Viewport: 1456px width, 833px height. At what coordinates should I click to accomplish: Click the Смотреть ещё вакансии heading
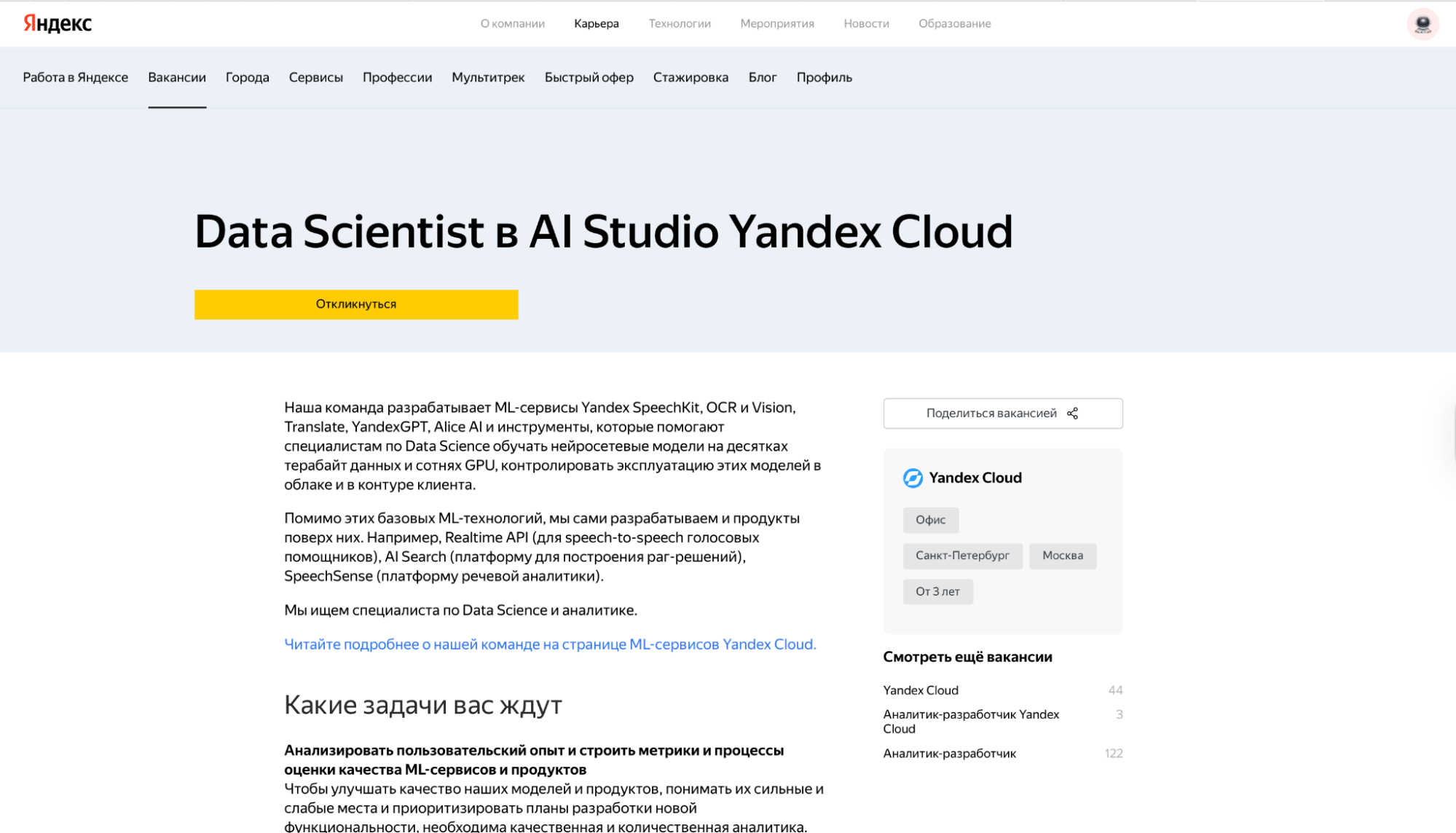coord(968,657)
